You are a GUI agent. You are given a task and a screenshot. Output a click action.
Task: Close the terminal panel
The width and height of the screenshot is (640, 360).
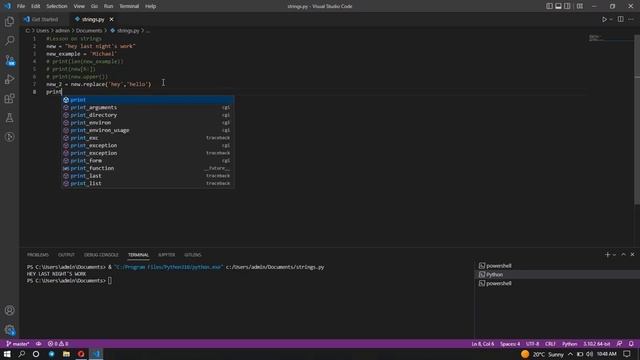coord(632,255)
